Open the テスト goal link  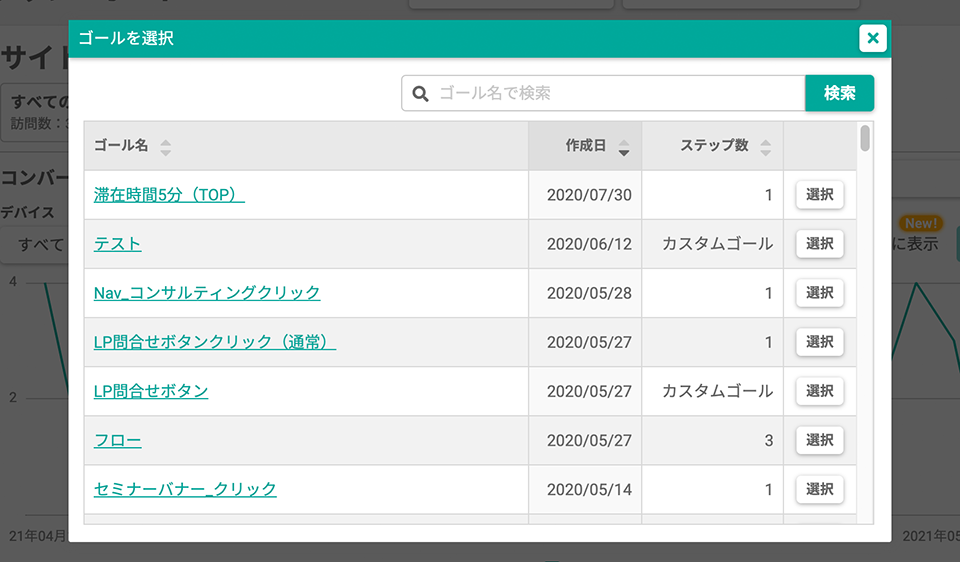point(118,244)
